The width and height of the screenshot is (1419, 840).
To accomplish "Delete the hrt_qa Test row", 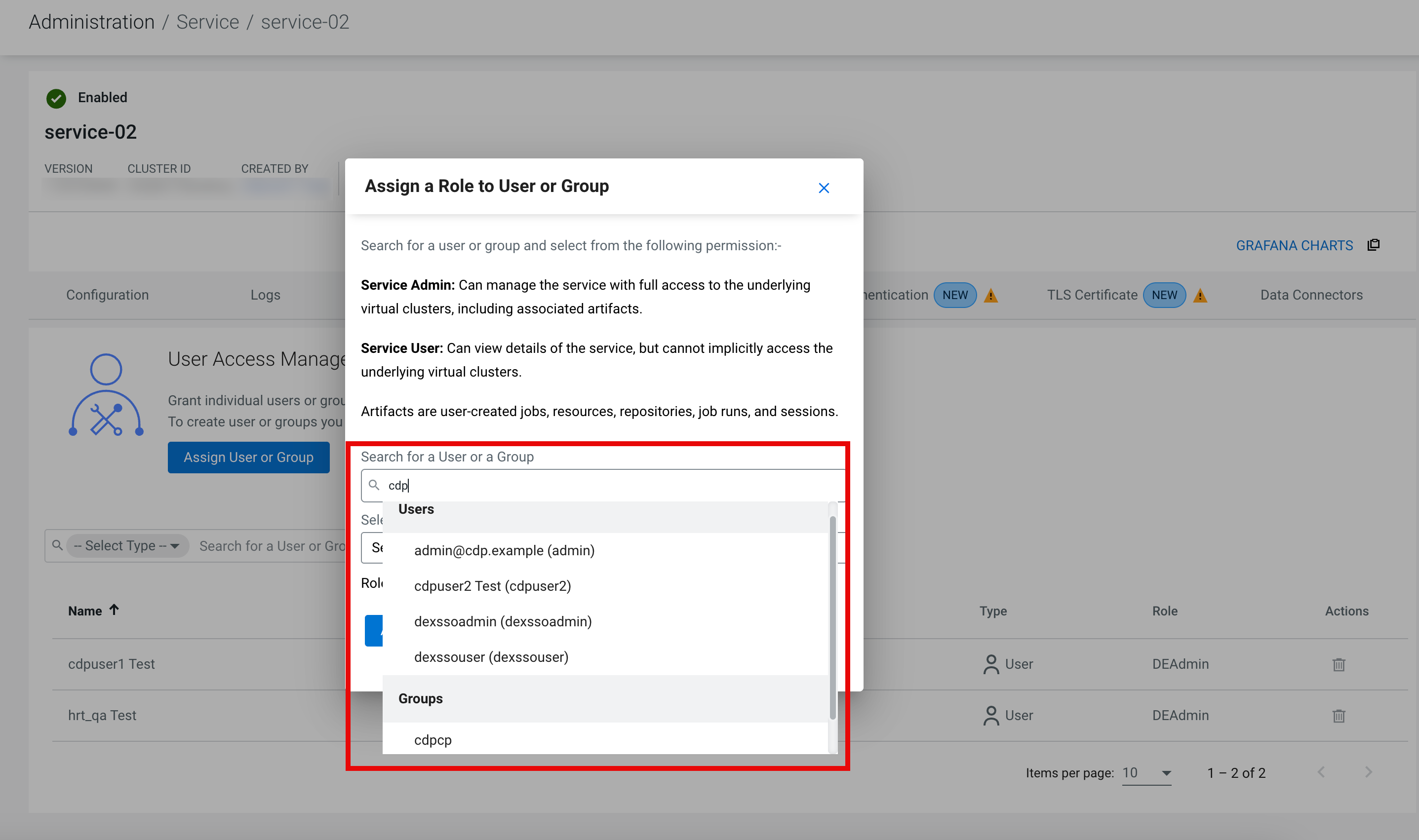I will (1338, 716).
